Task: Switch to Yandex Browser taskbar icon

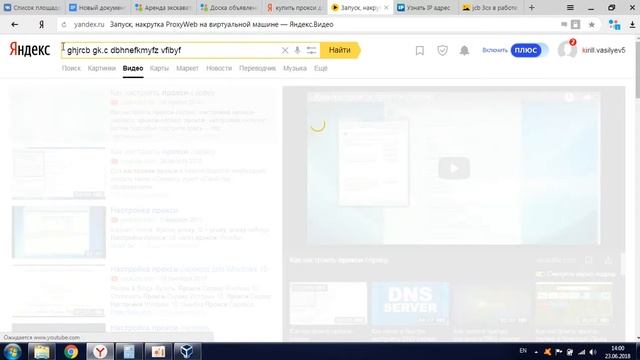Action: [100, 351]
